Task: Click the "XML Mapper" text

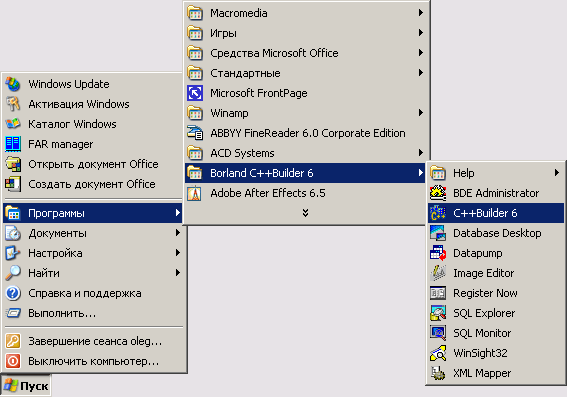Action: 482,373
